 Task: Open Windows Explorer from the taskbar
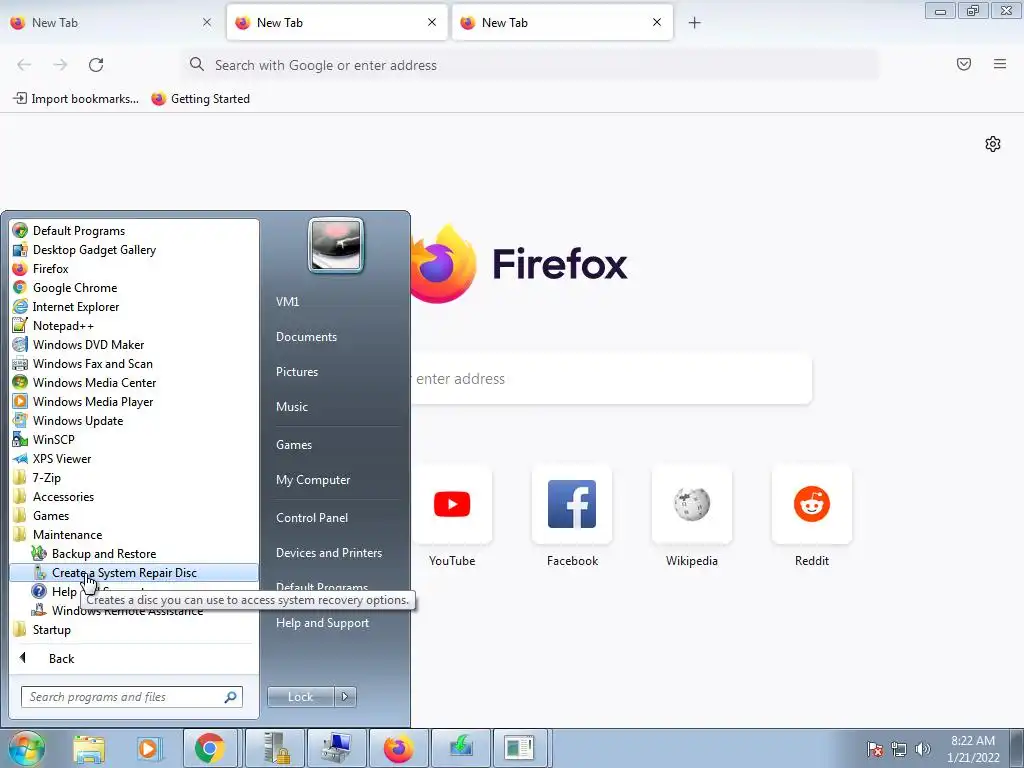coord(89,748)
